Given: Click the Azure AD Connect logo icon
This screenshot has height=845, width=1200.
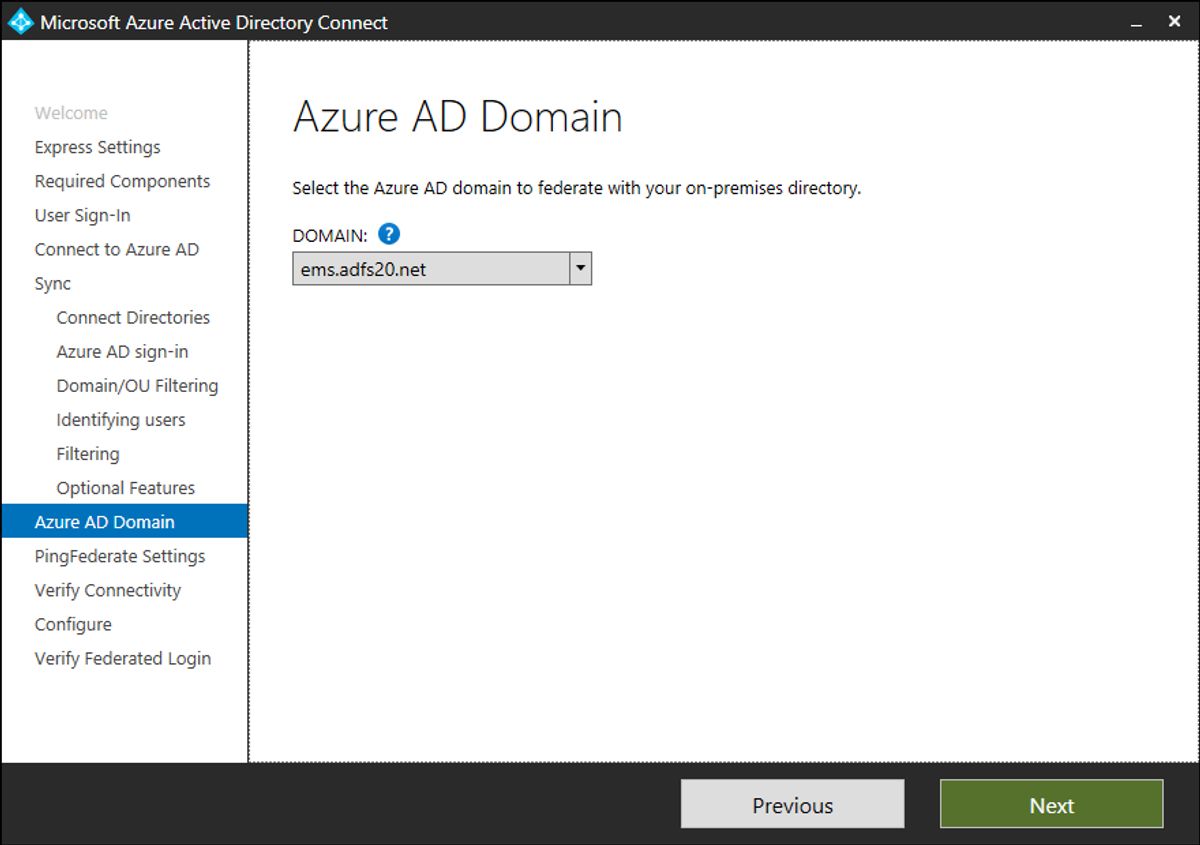Looking at the screenshot, I should (x=20, y=21).
